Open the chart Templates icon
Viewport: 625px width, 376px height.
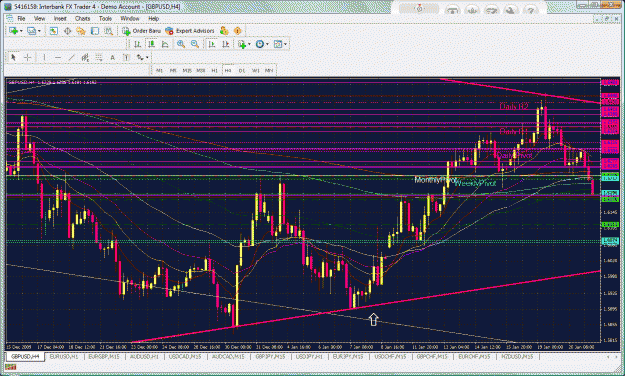(x=278, y=44)
